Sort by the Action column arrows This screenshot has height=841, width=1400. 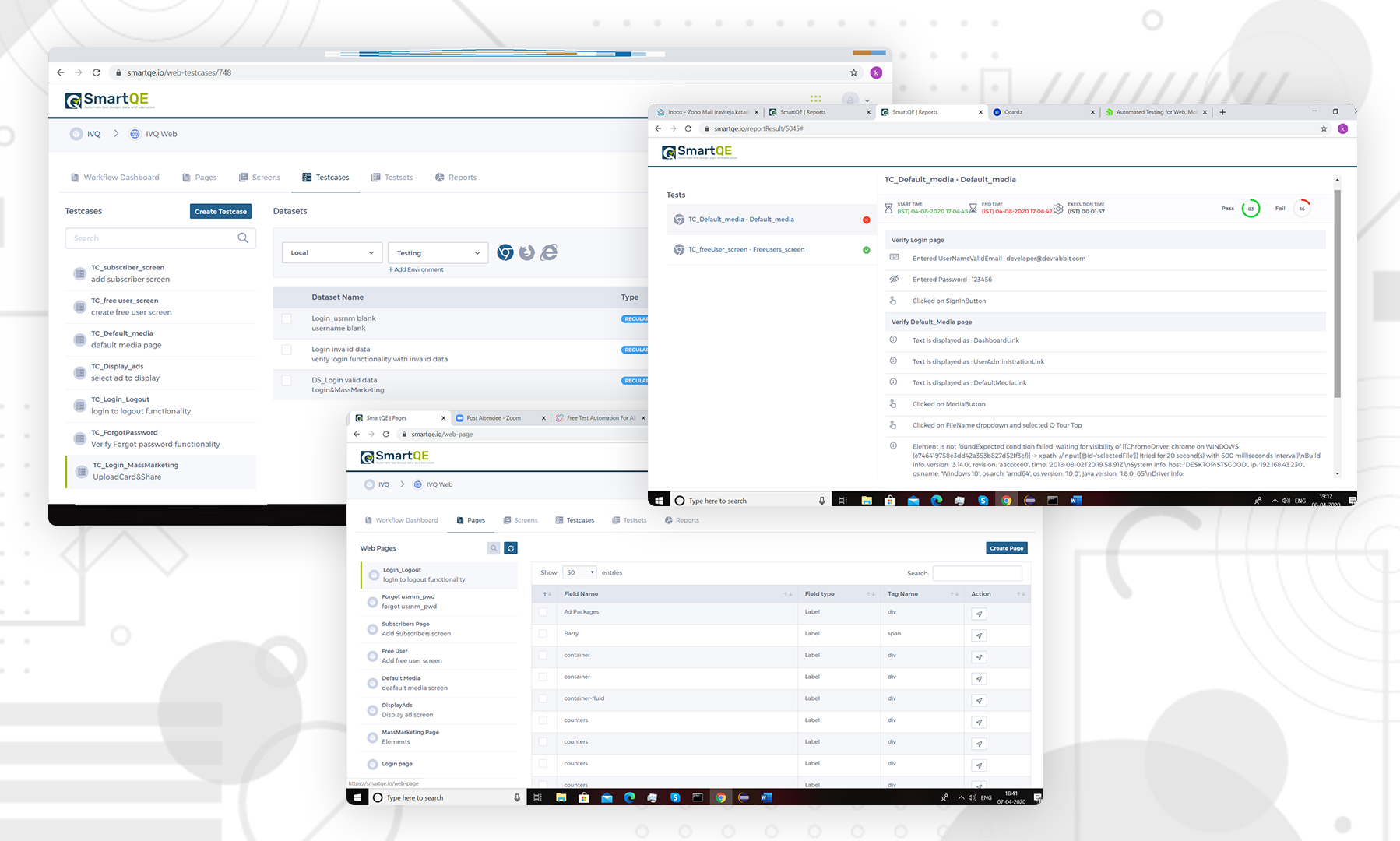[x=1021, y=594]
